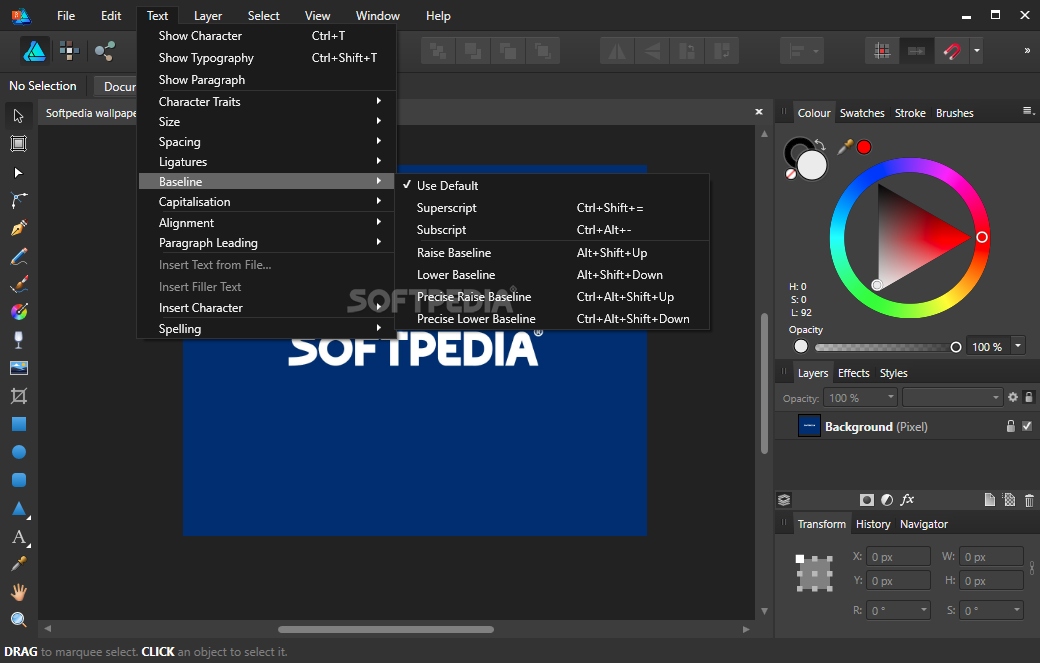Select the Zoom magnifier tool

tap(19, 620)
